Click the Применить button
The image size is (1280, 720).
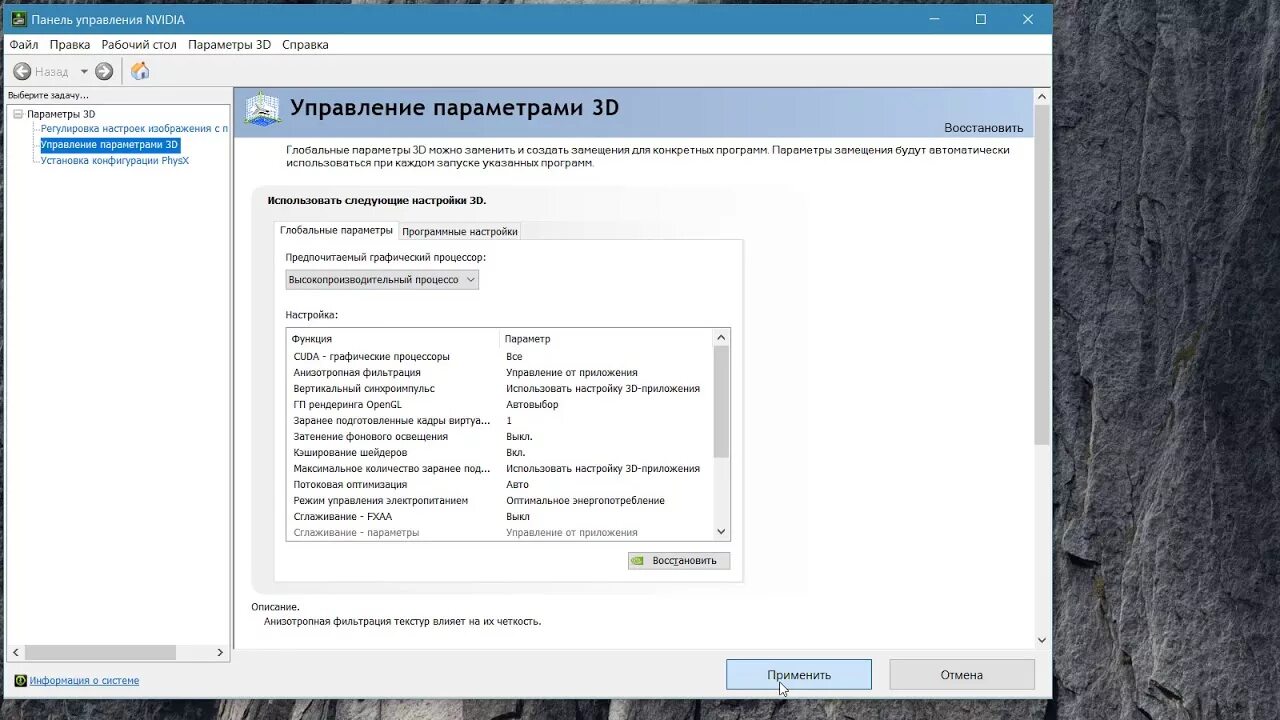(799, 675)
